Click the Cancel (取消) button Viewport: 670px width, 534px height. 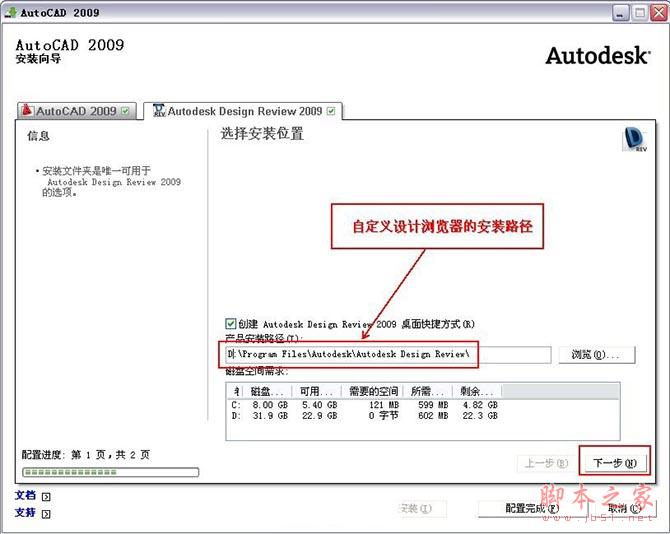coord(623,508)
